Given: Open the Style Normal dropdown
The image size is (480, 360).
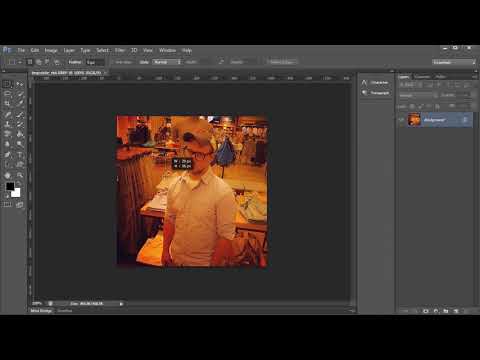Looking at the screenshot, I should [167, 62].
